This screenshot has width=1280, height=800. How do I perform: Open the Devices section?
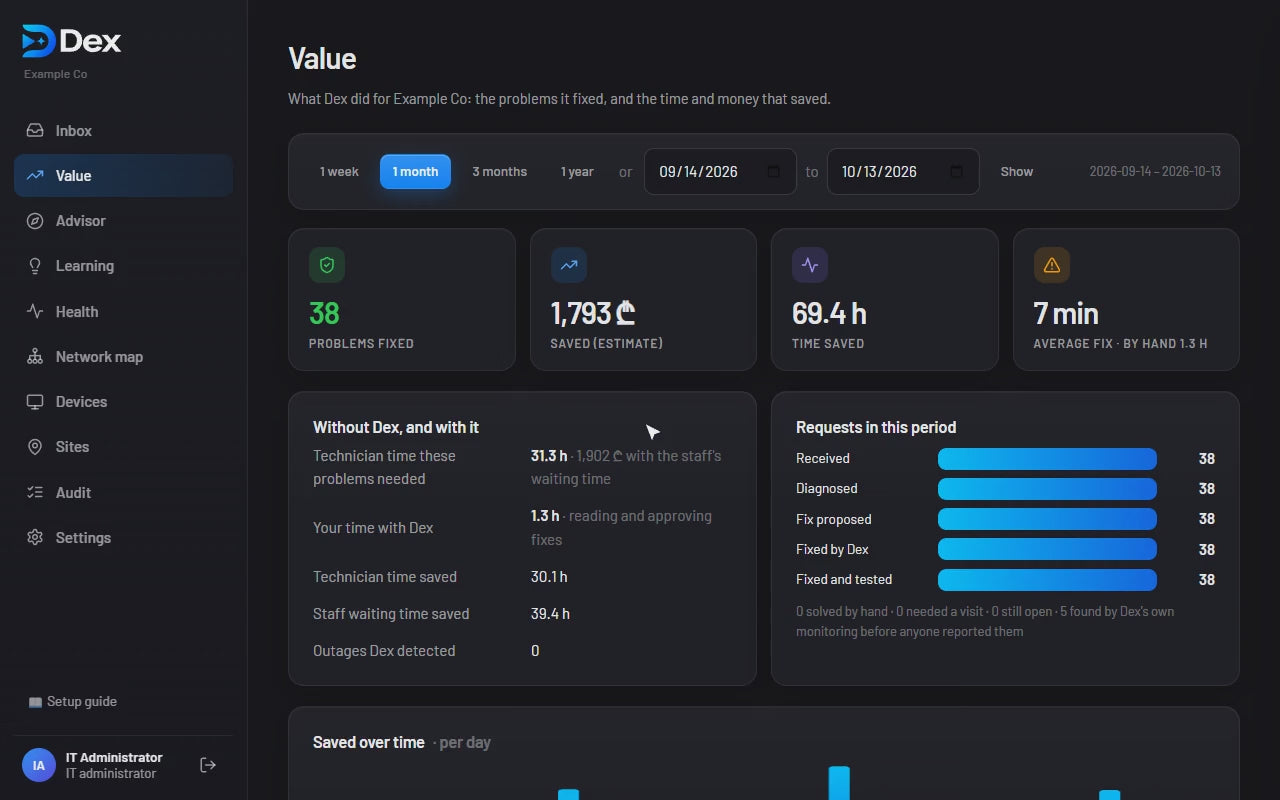pyautogui.click(x=123, y=402)
